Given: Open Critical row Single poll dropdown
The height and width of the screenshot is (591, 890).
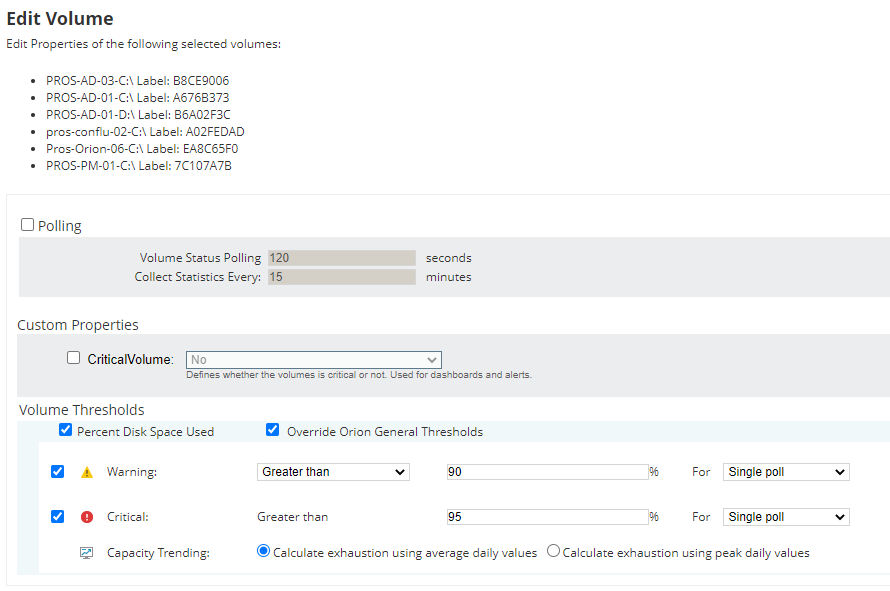Looking at the screenshot, I should point(786,517).
